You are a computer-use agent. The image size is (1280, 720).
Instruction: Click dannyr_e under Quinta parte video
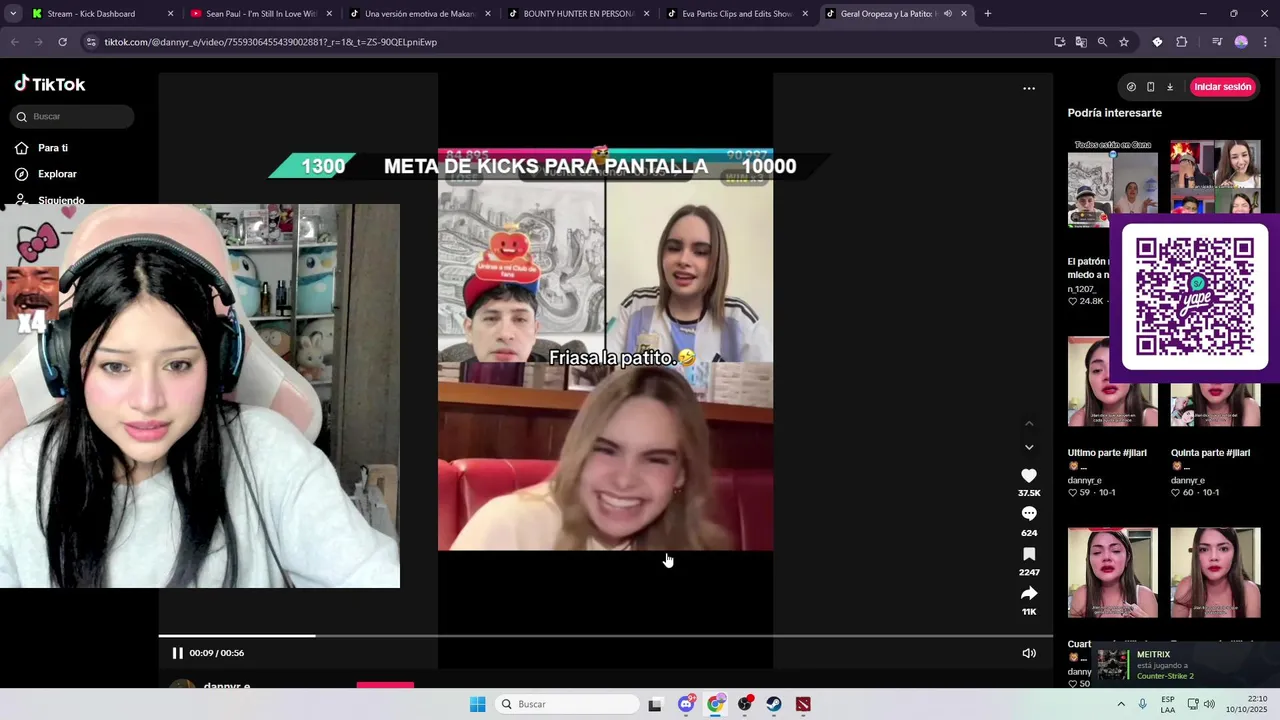[1188, 481]
